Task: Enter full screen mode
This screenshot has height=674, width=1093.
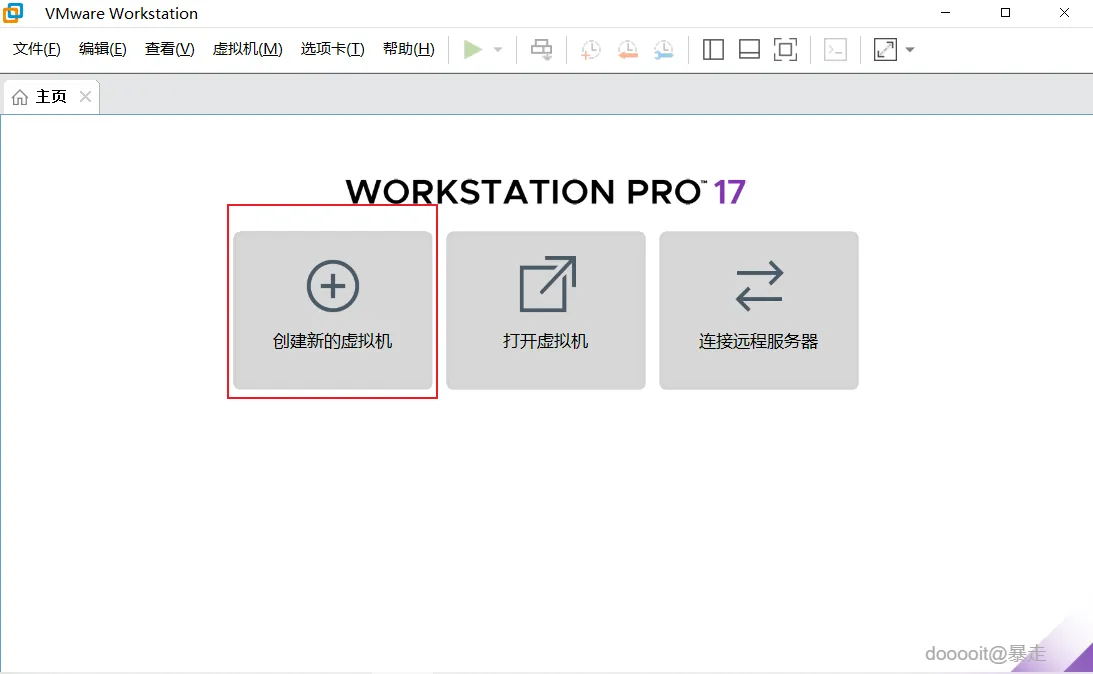Action: (x=884, y=49)
